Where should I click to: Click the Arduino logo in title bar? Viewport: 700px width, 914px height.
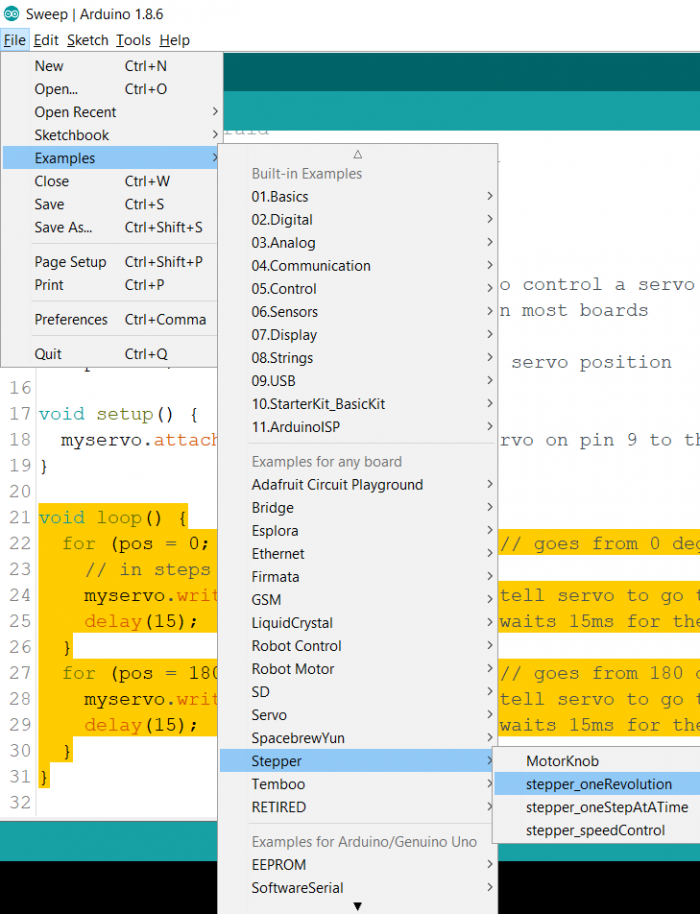[x=11, y=13]
